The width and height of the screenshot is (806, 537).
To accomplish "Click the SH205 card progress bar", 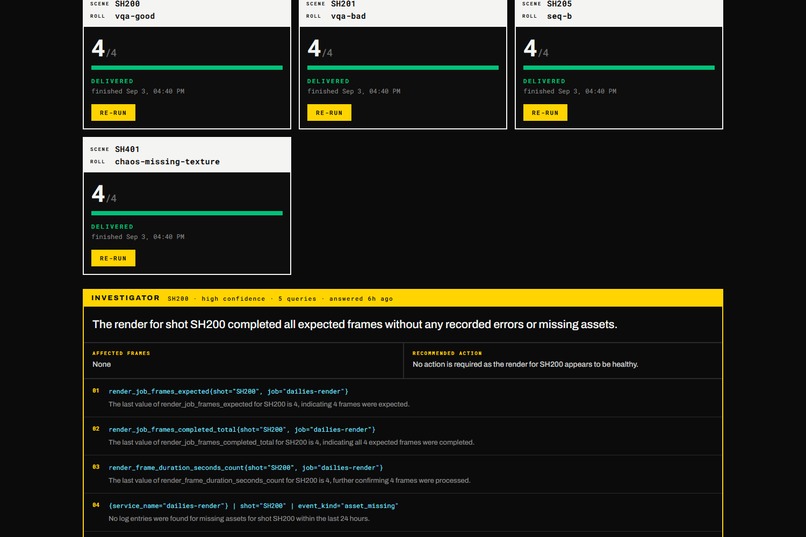I will click(618, 67).
